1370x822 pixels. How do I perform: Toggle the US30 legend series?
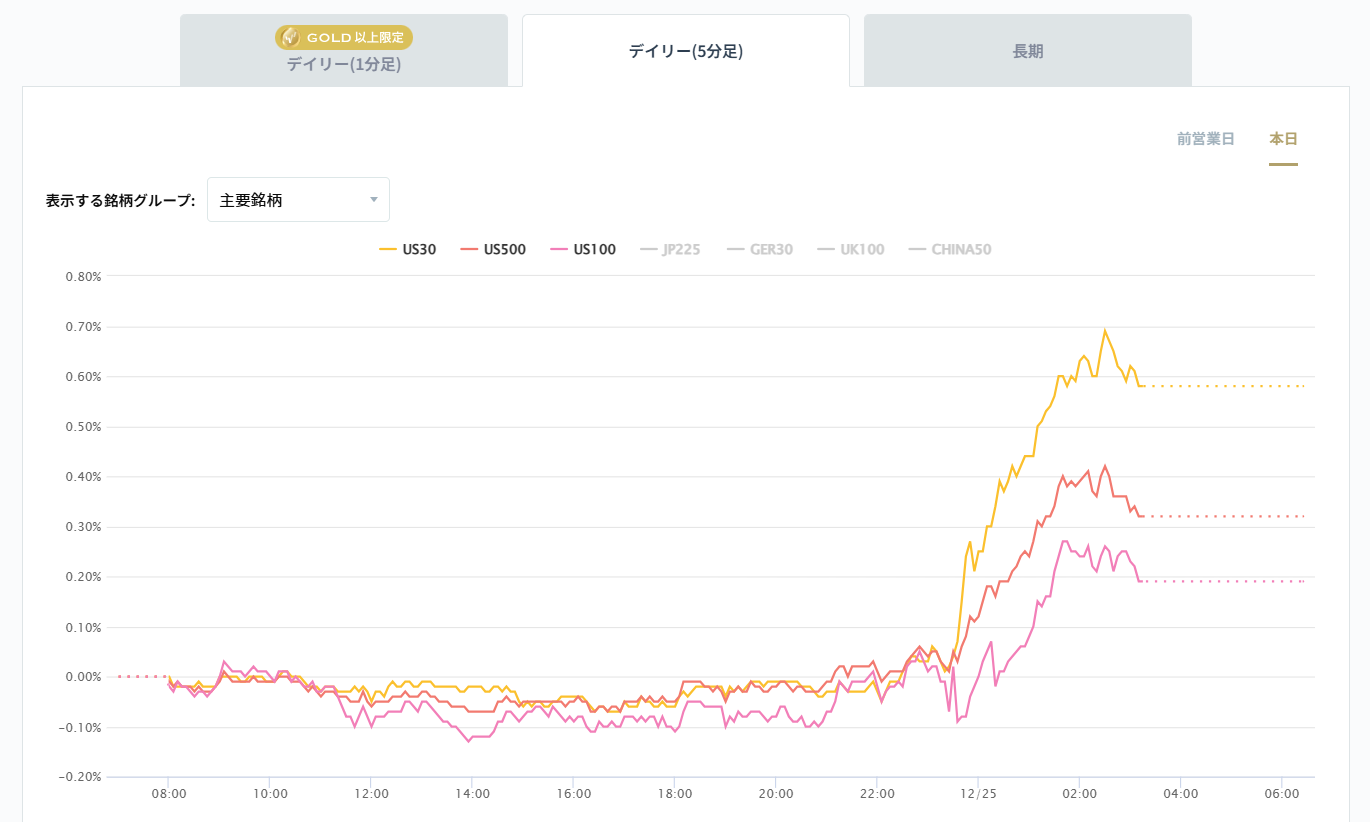408,249
